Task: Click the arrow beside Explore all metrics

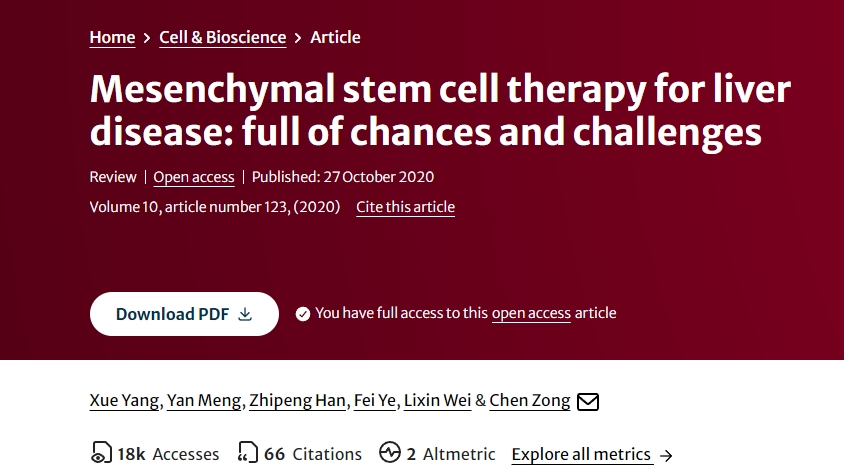Action: (667, 455)
